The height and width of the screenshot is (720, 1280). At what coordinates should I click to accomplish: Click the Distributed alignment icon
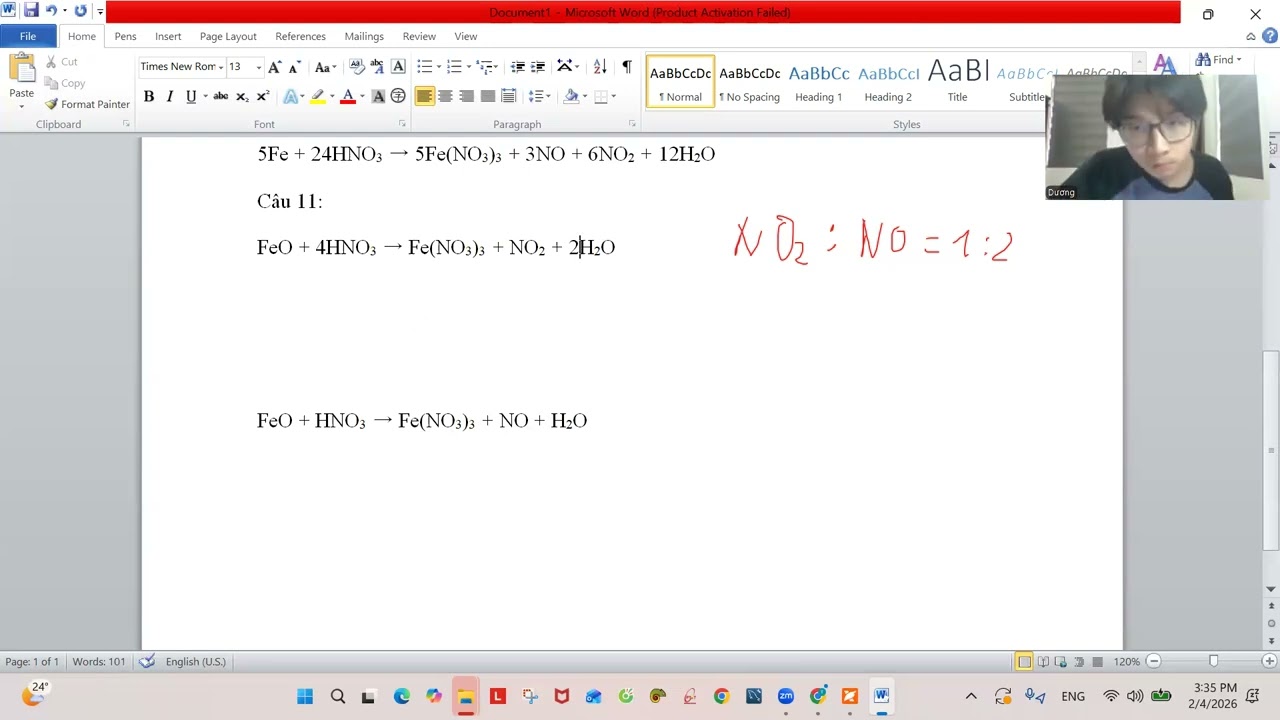(508, 96)
